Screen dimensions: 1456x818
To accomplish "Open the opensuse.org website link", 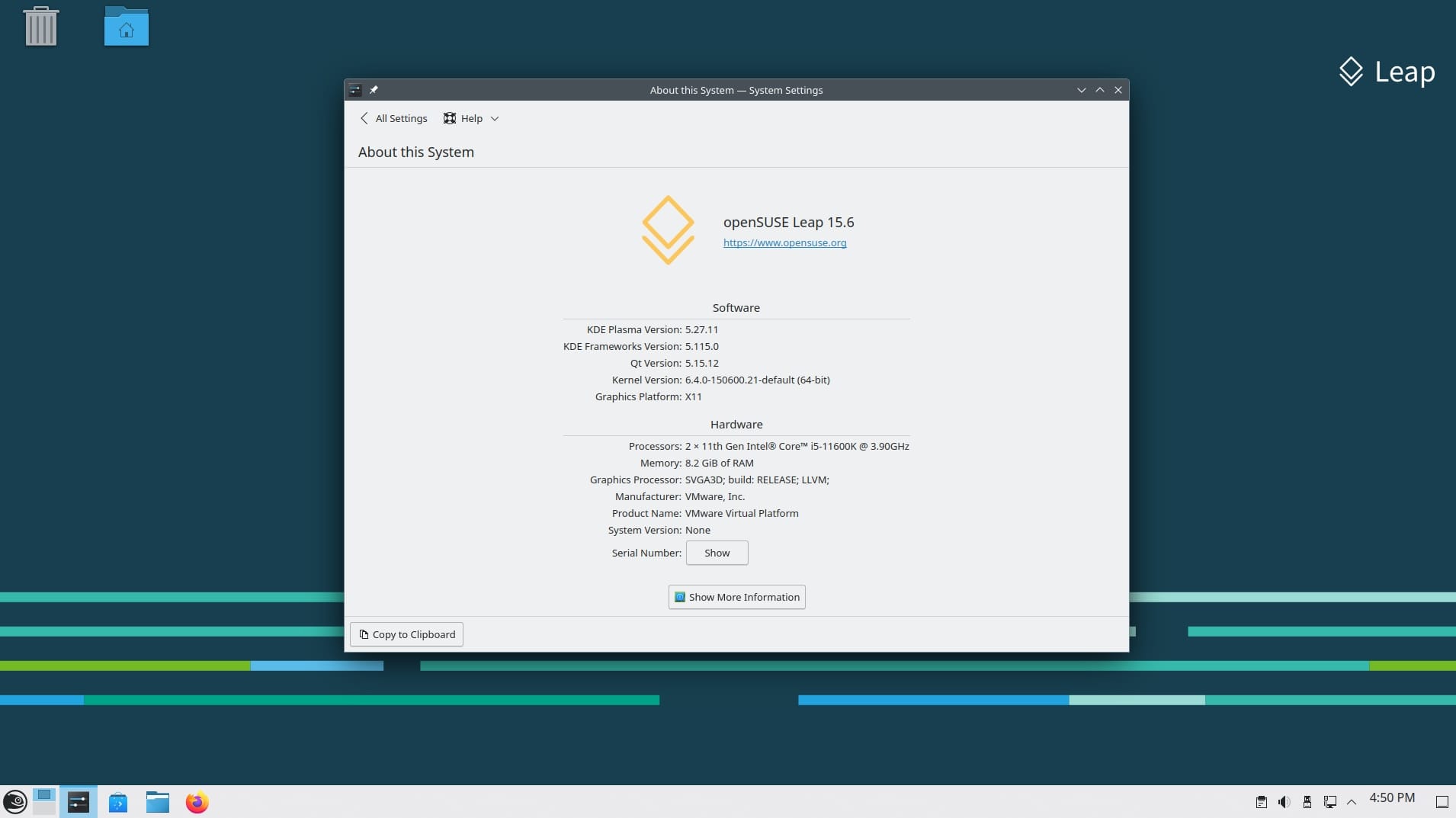I will [x=784, y=242].
